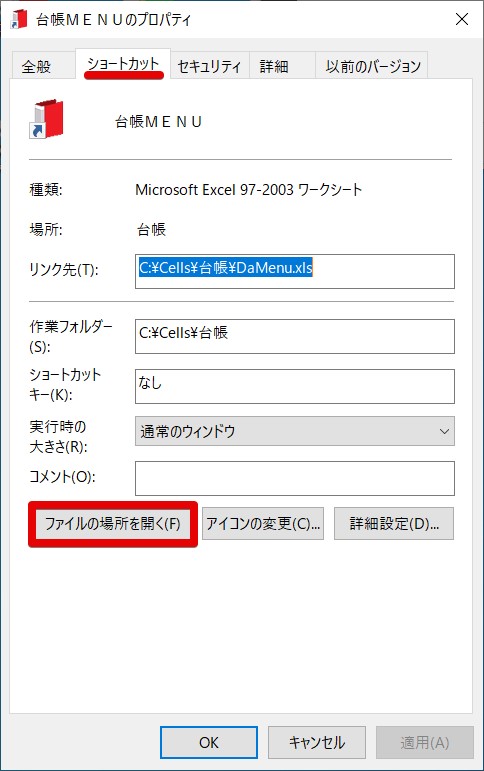
Task: Switch to 以前のバージョン tab
Action: (x=372, y=66)
